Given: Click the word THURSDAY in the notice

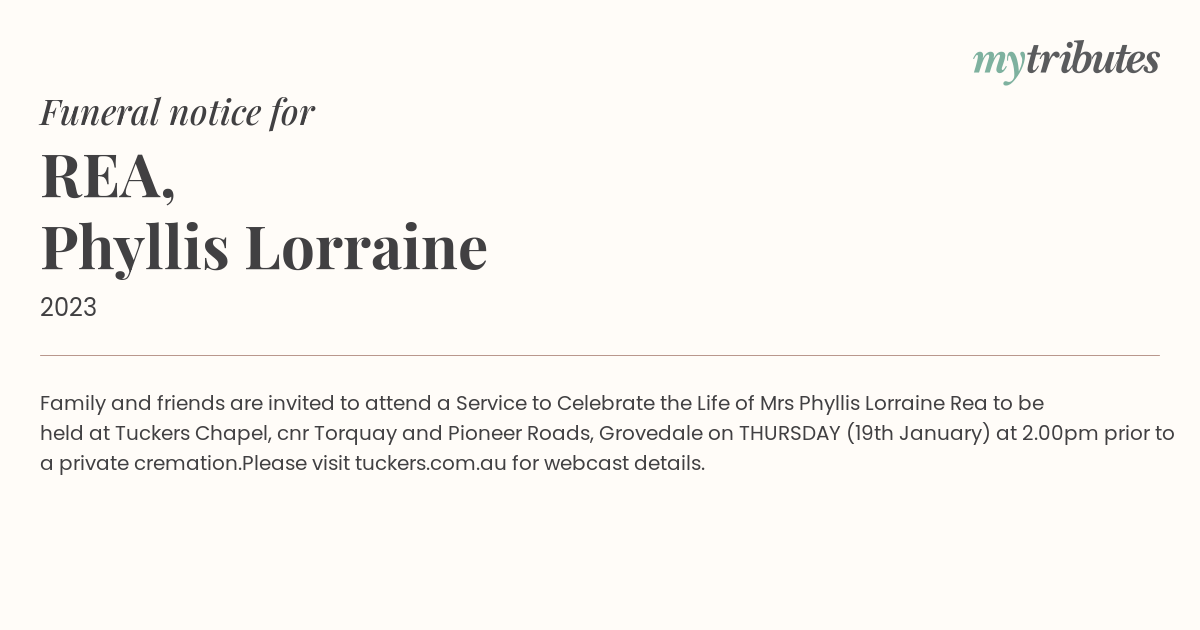Looking at the screenshot, I should coord(789,434).
